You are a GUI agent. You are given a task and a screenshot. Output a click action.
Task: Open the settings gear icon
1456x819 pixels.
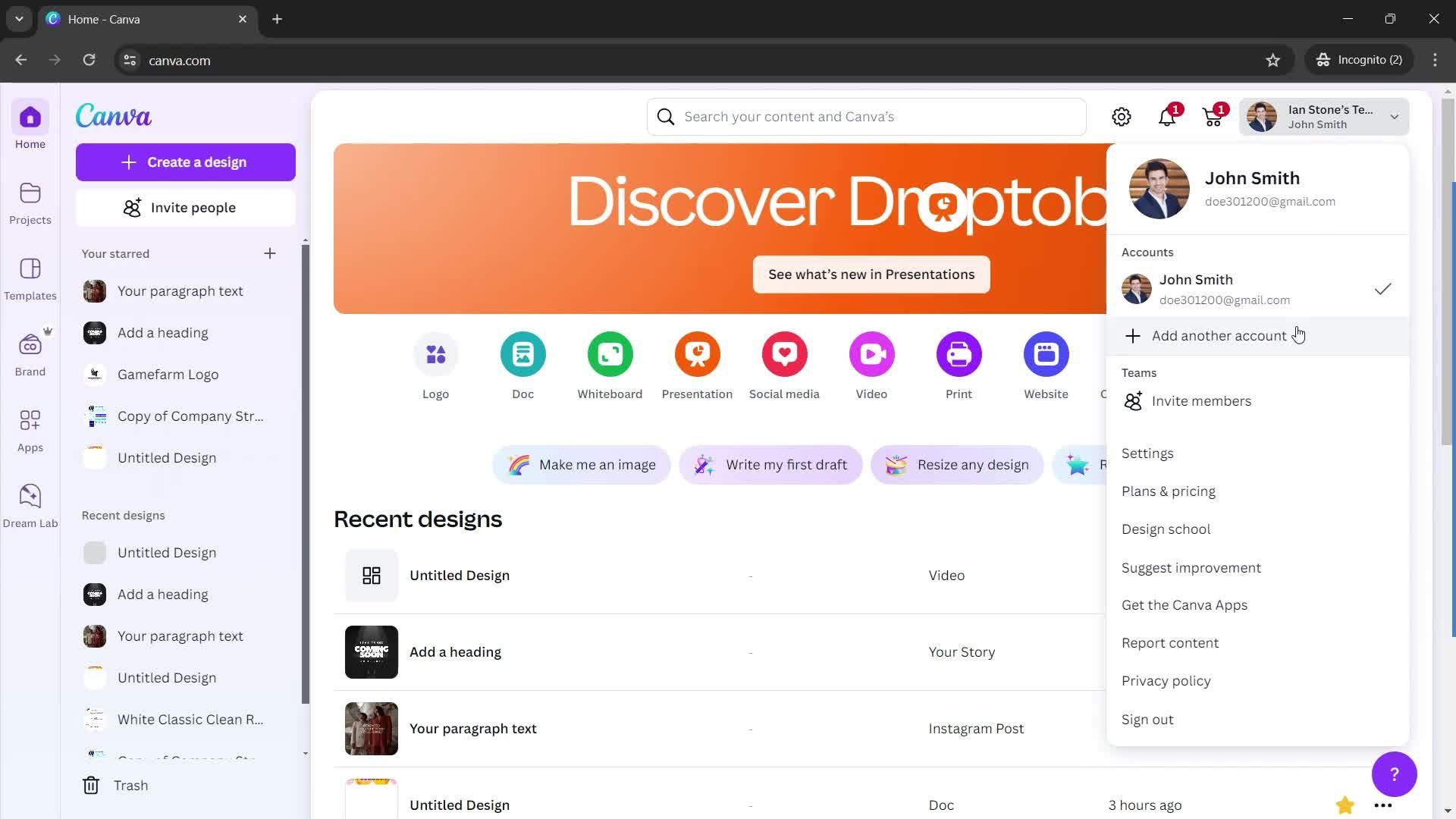1122,117
